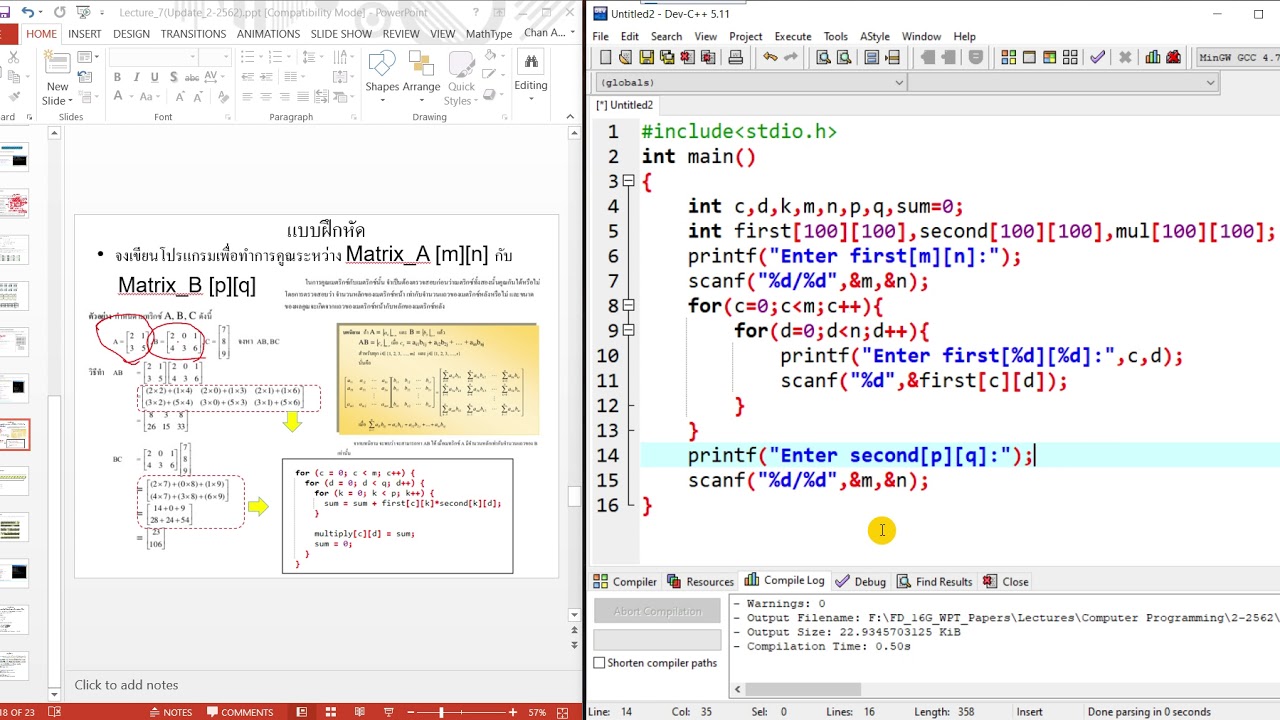Open the INSERT ribbon tab in PowerPoint

point(85,33)
